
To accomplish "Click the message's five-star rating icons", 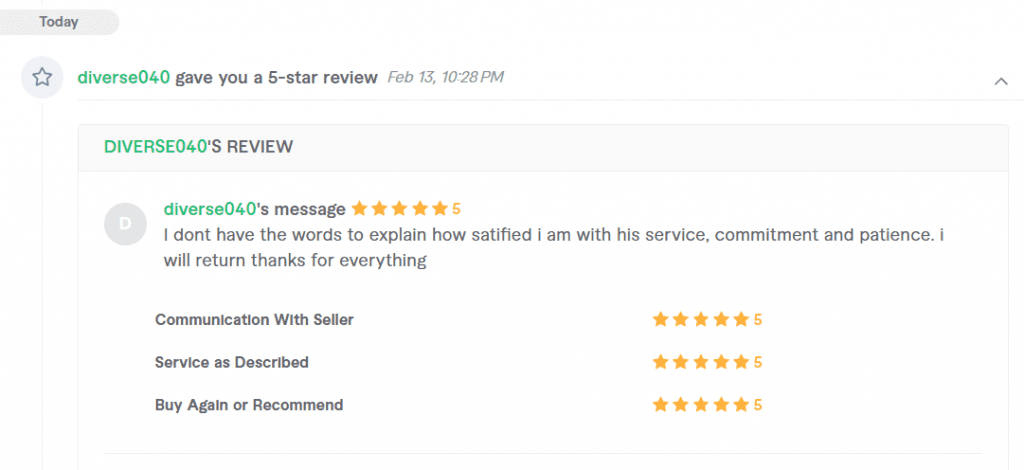I will point(399,209).
